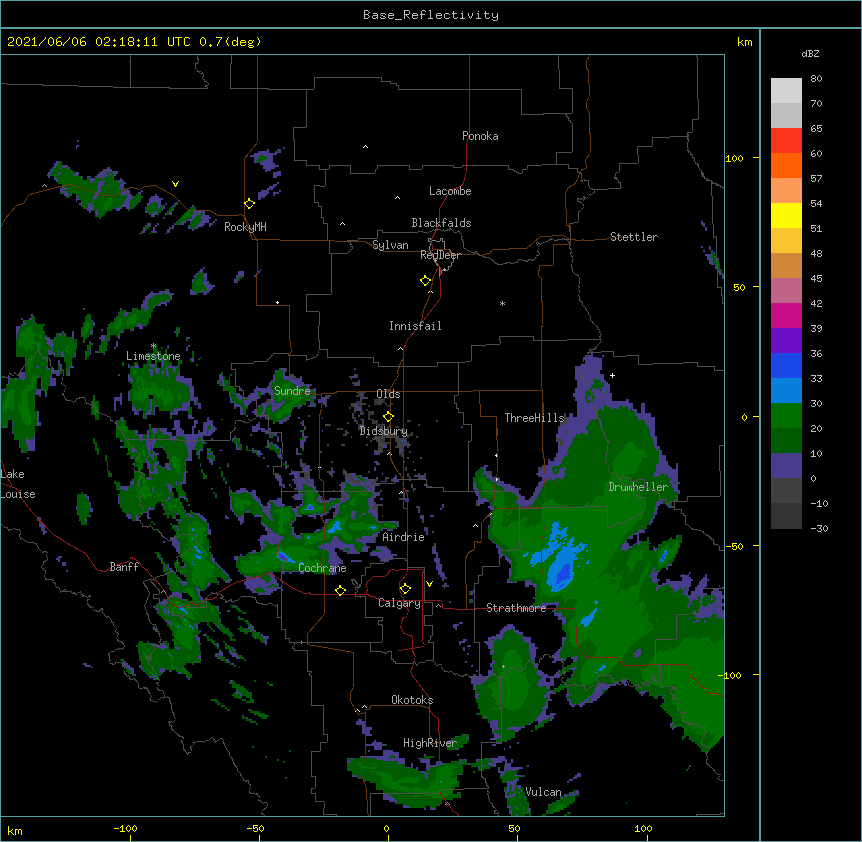Click the Banff label
862x842 pixels.
pyautogui.click(x=124, y=567)
